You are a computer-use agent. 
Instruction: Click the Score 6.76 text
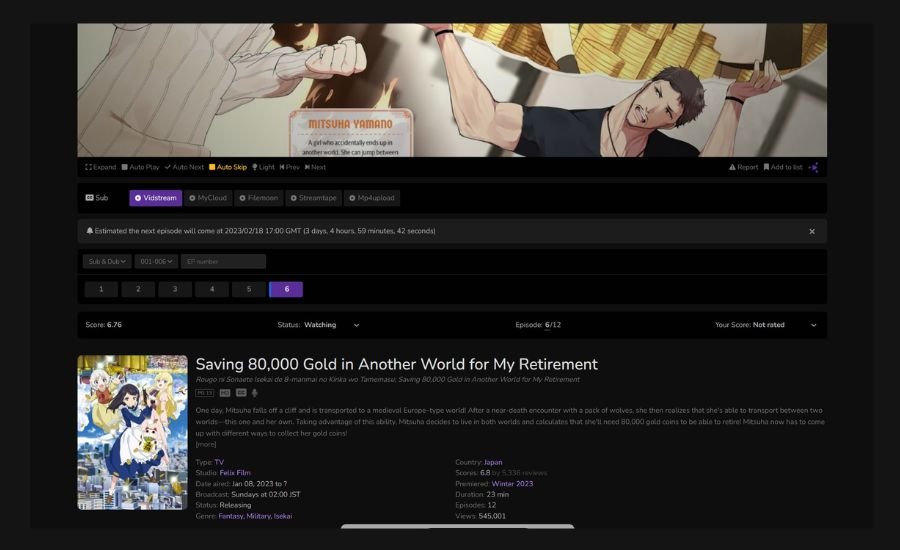pyautogui.click(x=103, y=325)
